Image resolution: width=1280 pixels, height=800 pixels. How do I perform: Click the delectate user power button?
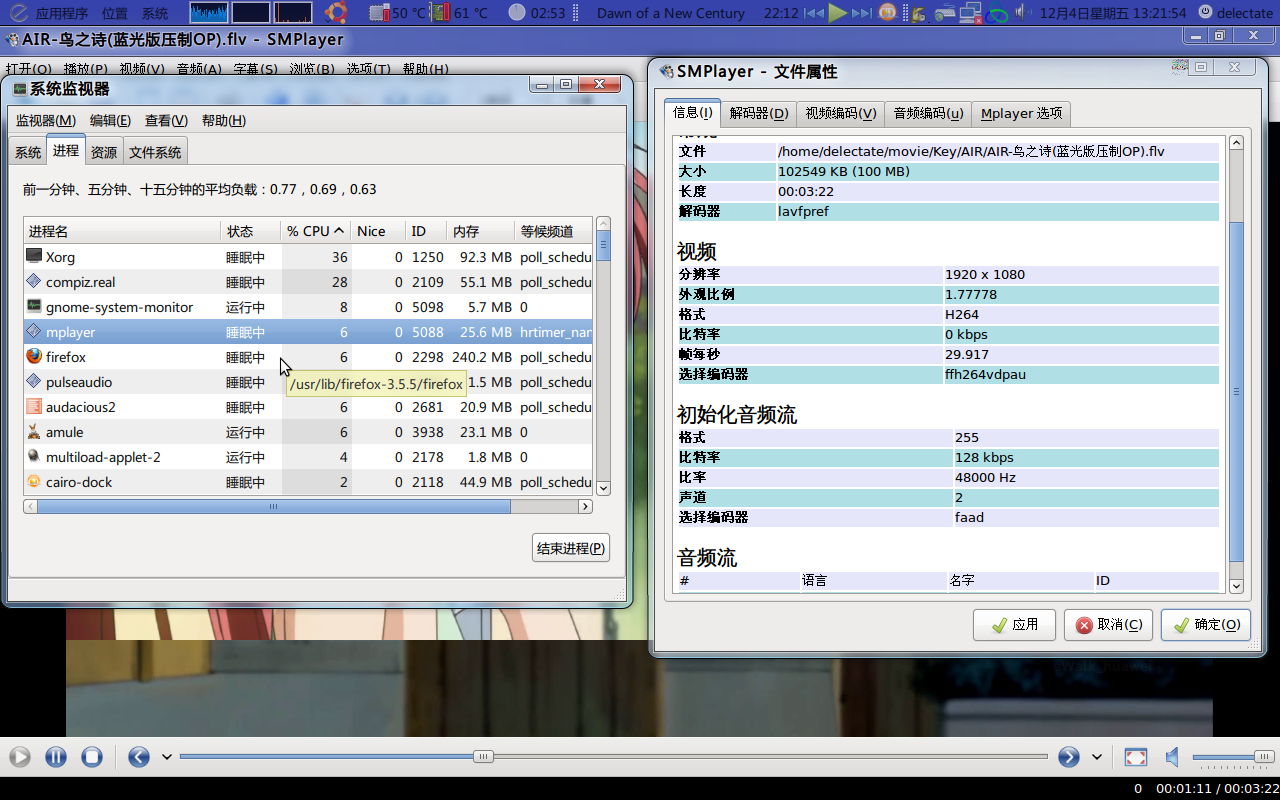pyautogui.click(x=1236, y=13)
